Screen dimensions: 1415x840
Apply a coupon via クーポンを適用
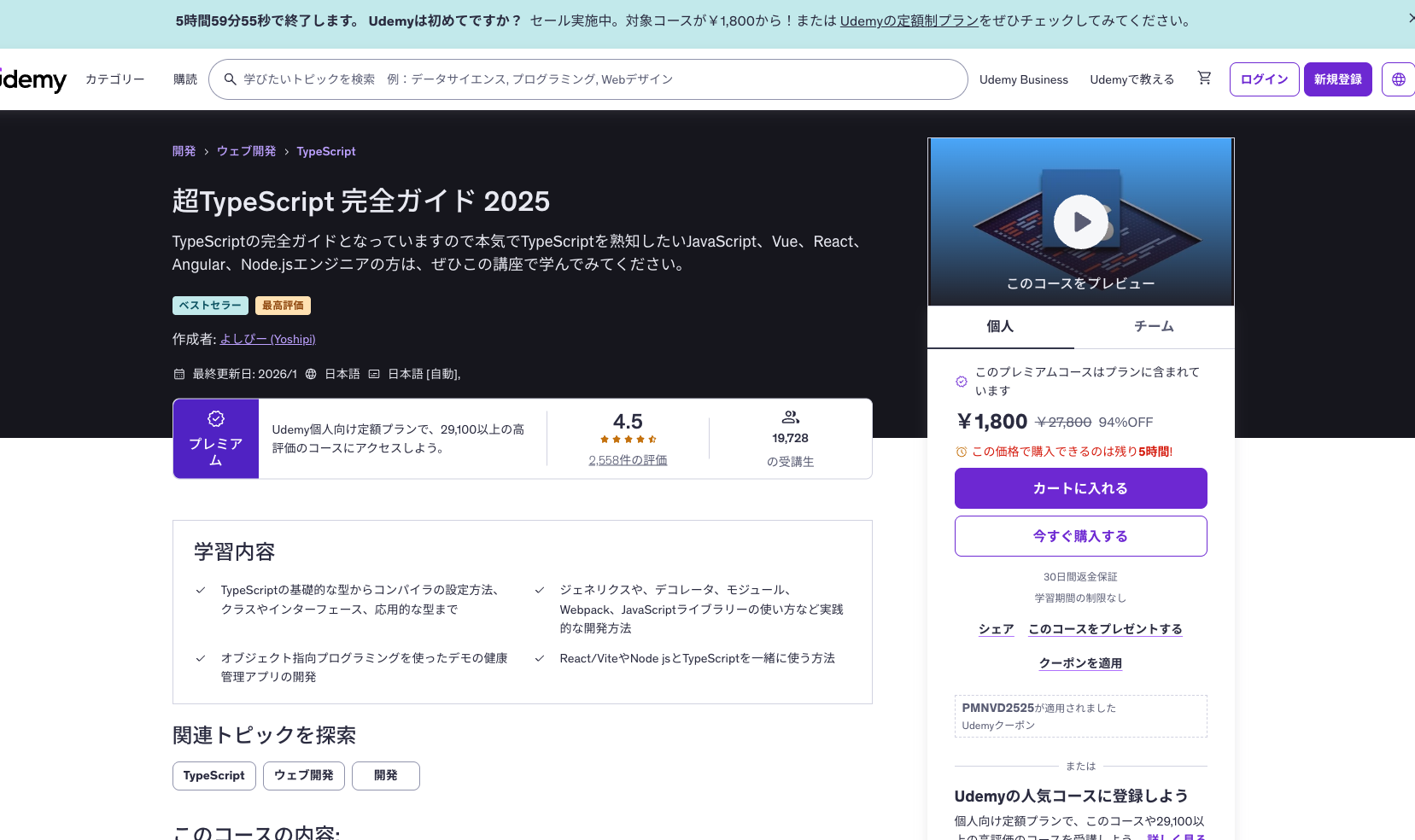click(x=1079, y=662)
